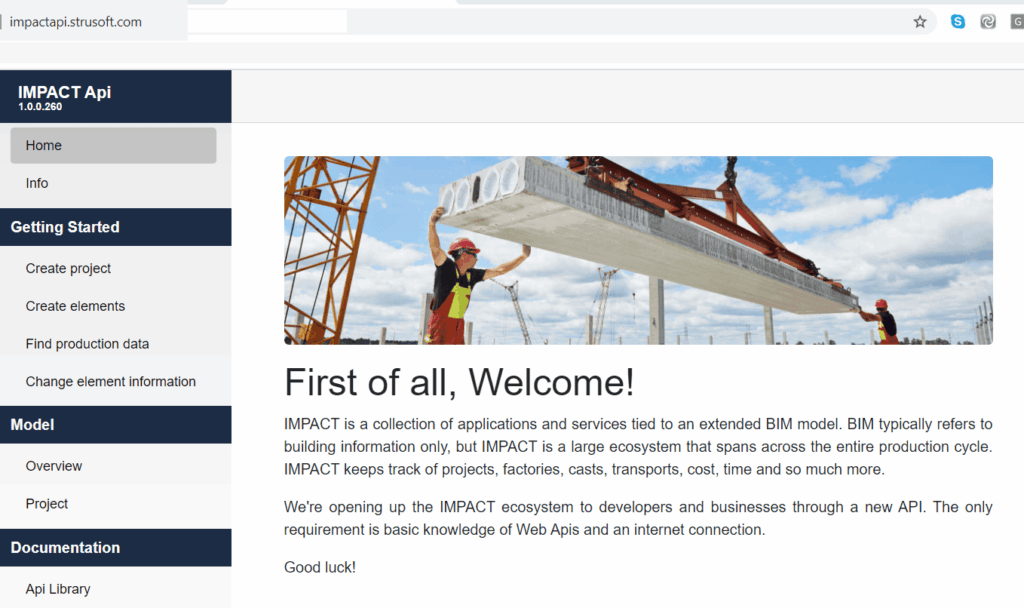Open the Model Overview page
The image size is (1024, 608).
[x=54, y=467]
